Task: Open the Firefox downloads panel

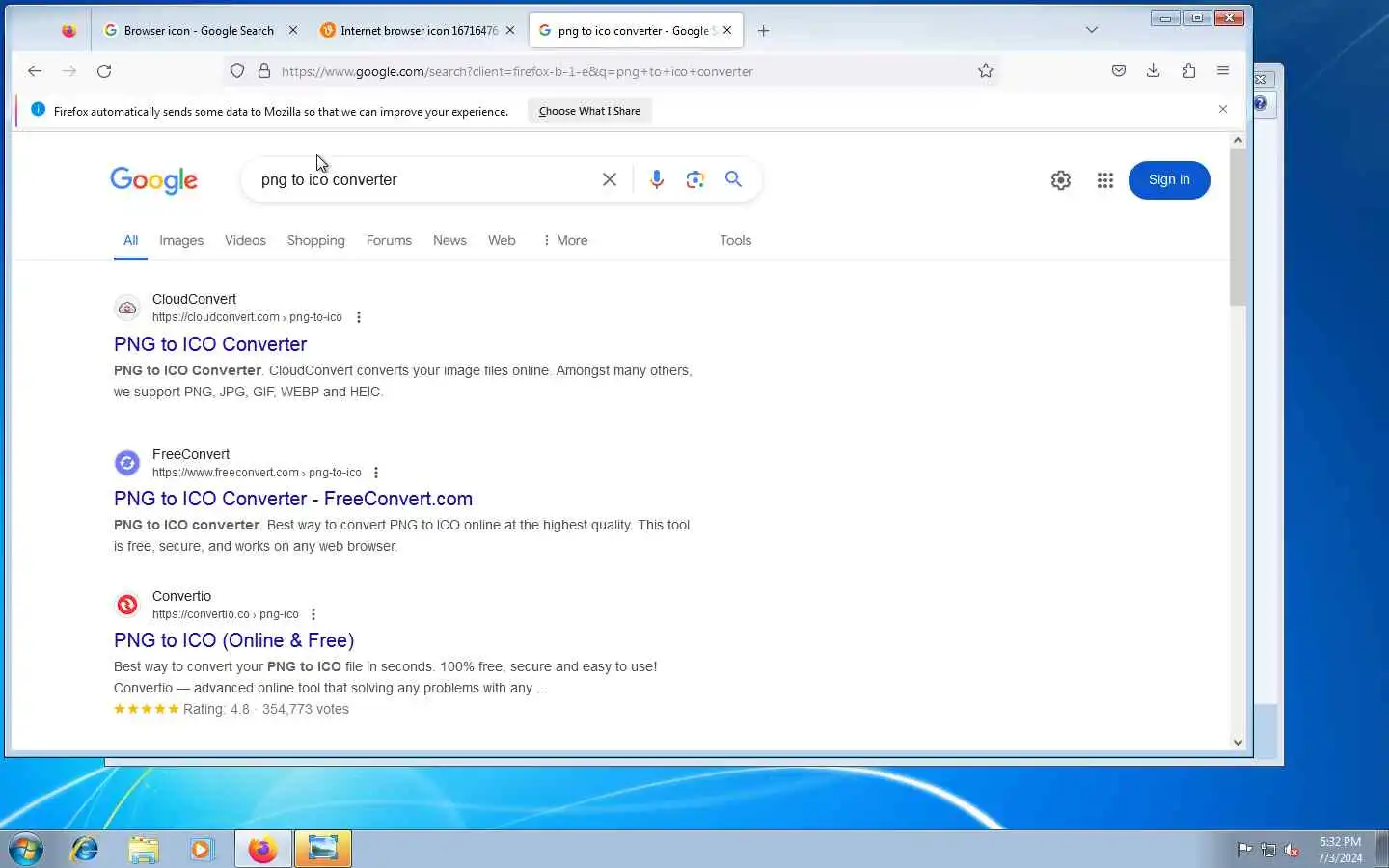Action: (x=1154, y=70)
